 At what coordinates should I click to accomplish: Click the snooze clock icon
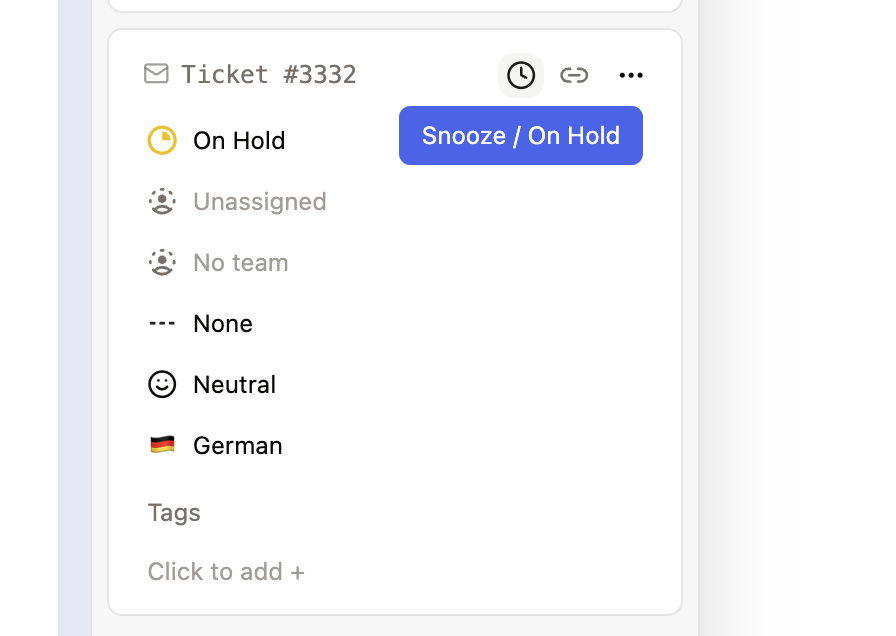tap(521, 75)
